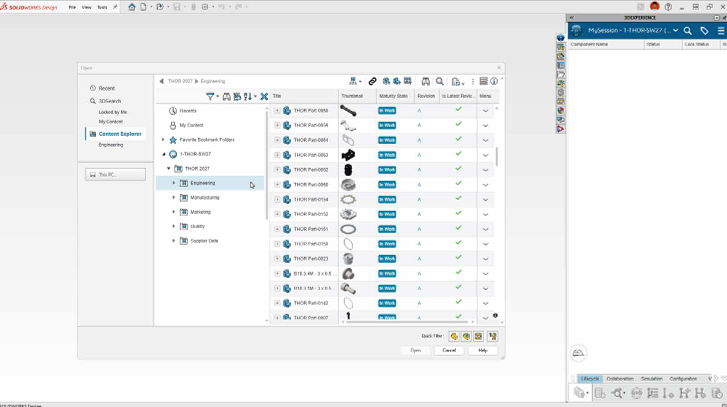Viewport: 727px width, 407px height.
Task: Open the sort order dropdown above tree
Action: 255,96
